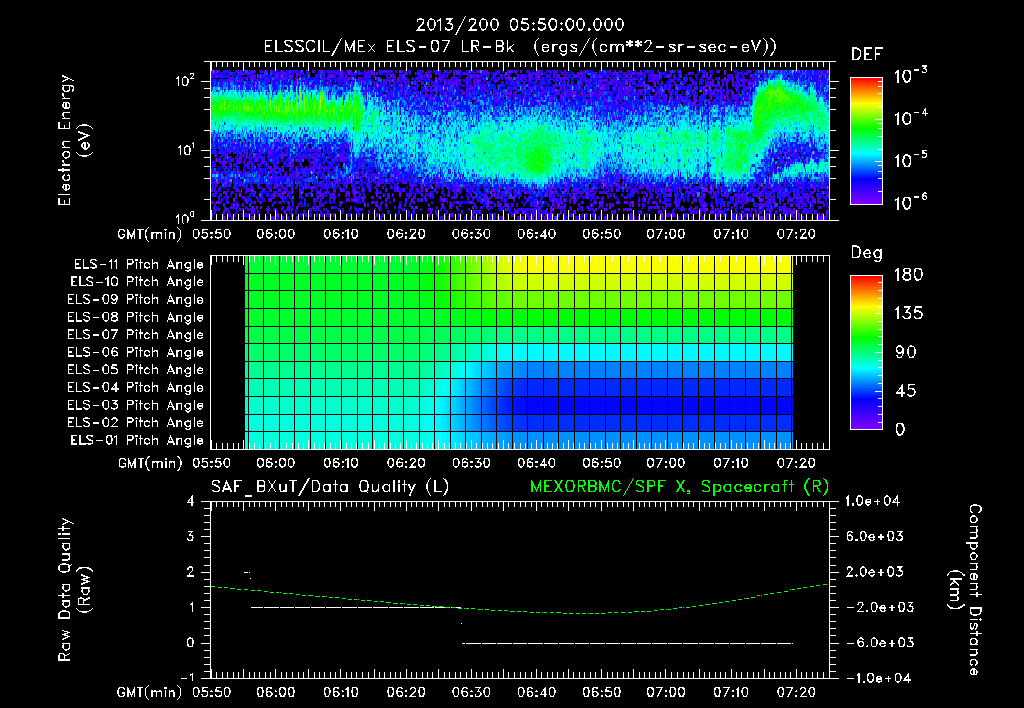The height and width of the screenshot is (708, 1024).
Task: Click the '10^-6' label on DEF color bar
Action: (911, 201)
